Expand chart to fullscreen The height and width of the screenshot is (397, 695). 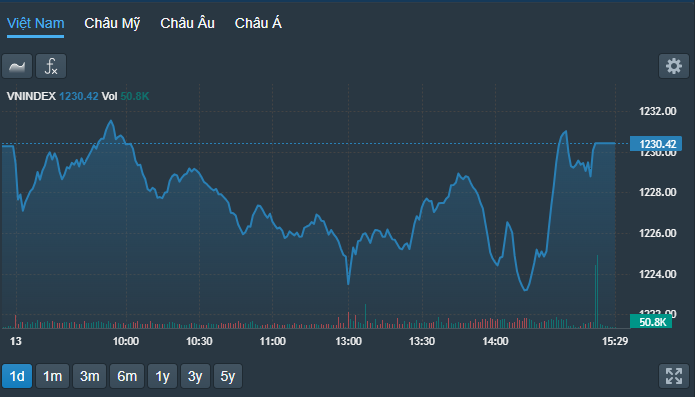click(674, 376)
